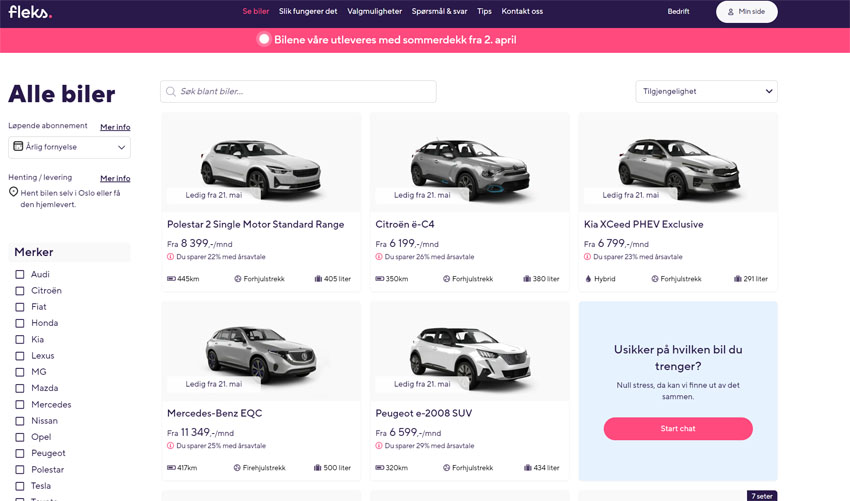Click the savings info icon on Polestar 2
850x501 pixels.
(171, 257)
